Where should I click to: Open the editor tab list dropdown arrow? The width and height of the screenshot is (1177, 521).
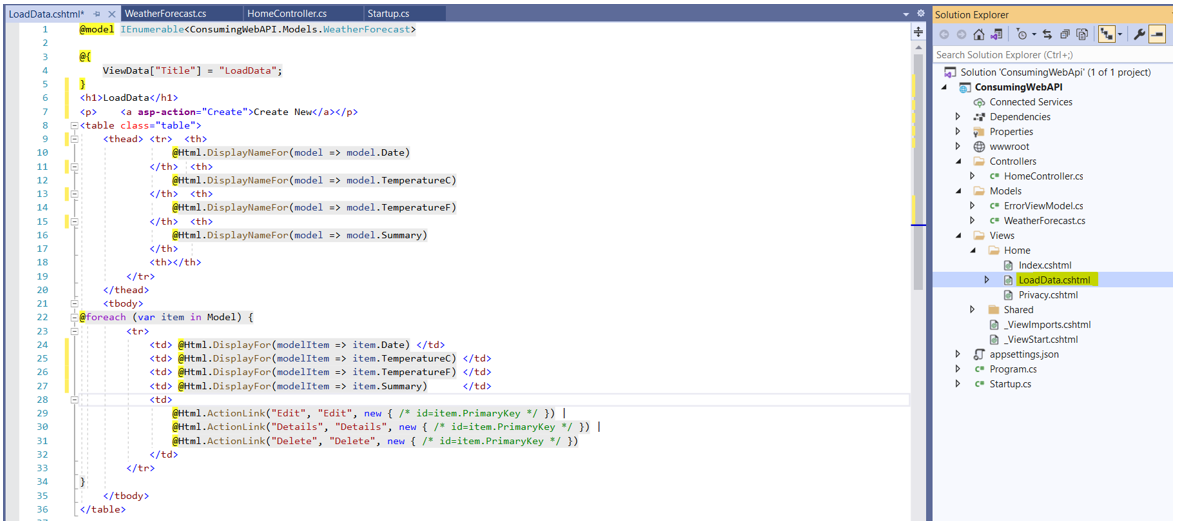[x=906, y=14]
